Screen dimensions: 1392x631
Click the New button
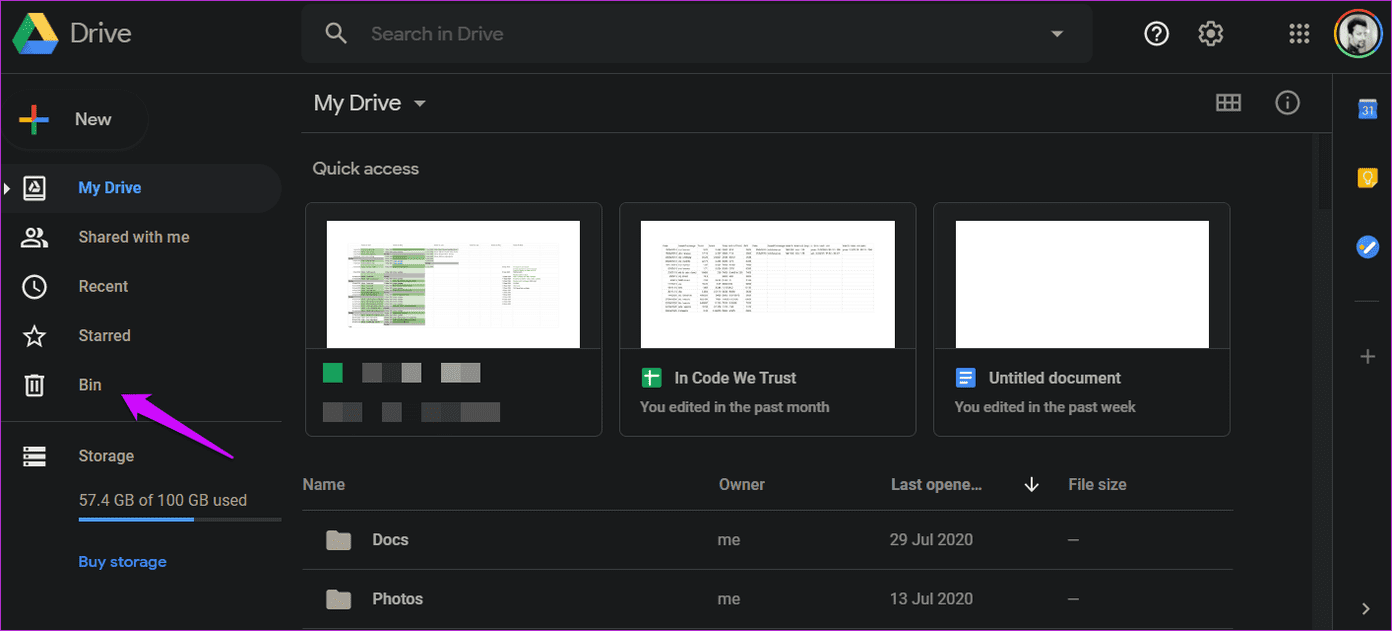76,120
